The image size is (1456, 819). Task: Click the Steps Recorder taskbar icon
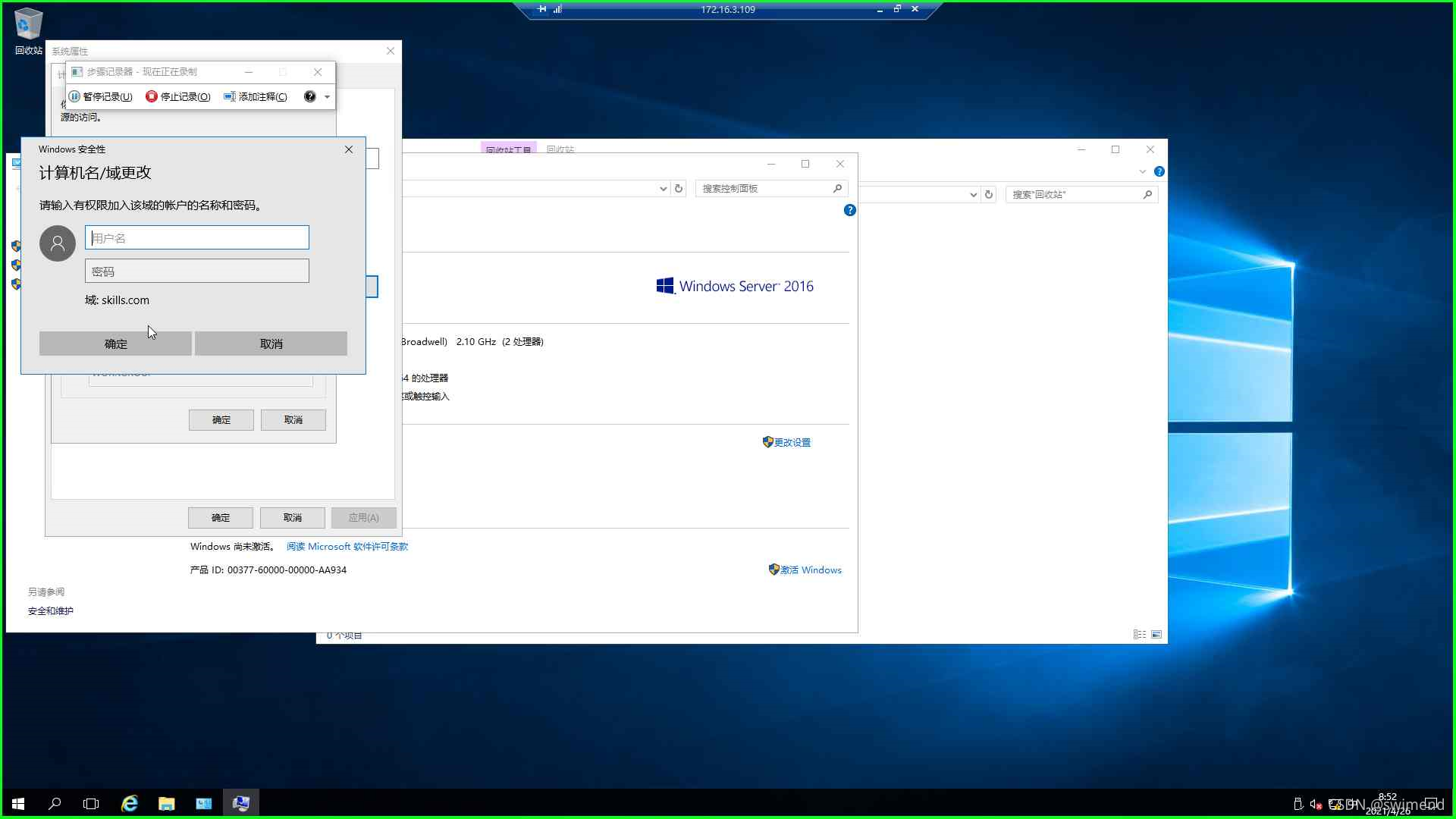click(x=241, y=803)
